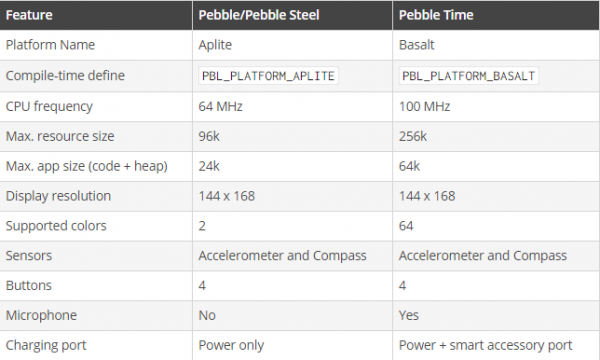
Task: Click the 64 MHz CPU frequency value
Action: [220, 106]
